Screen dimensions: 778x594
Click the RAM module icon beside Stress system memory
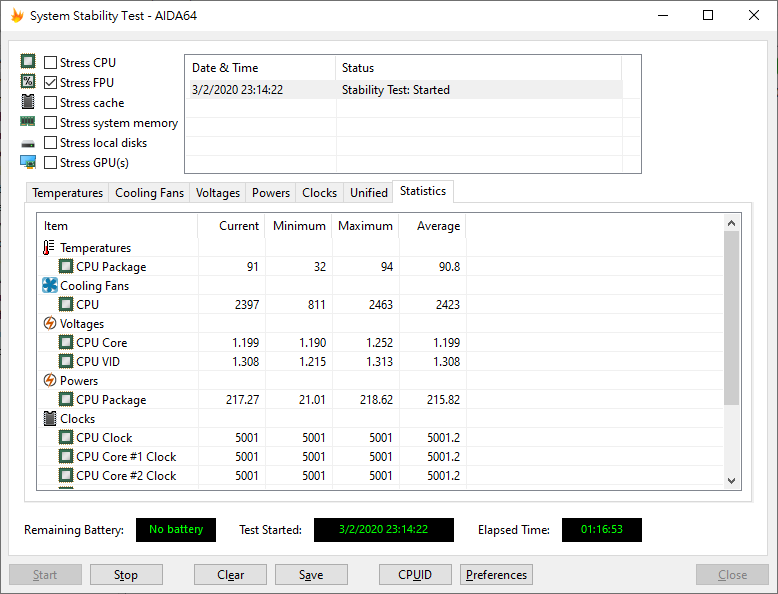(x=27, y=121)
